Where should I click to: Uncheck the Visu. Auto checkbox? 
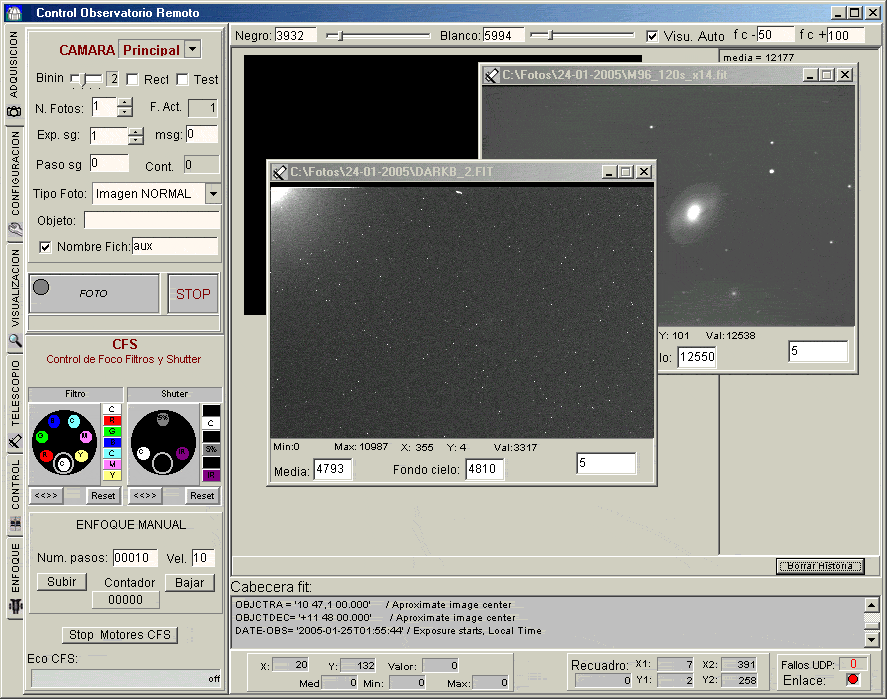tap(653, 36)
